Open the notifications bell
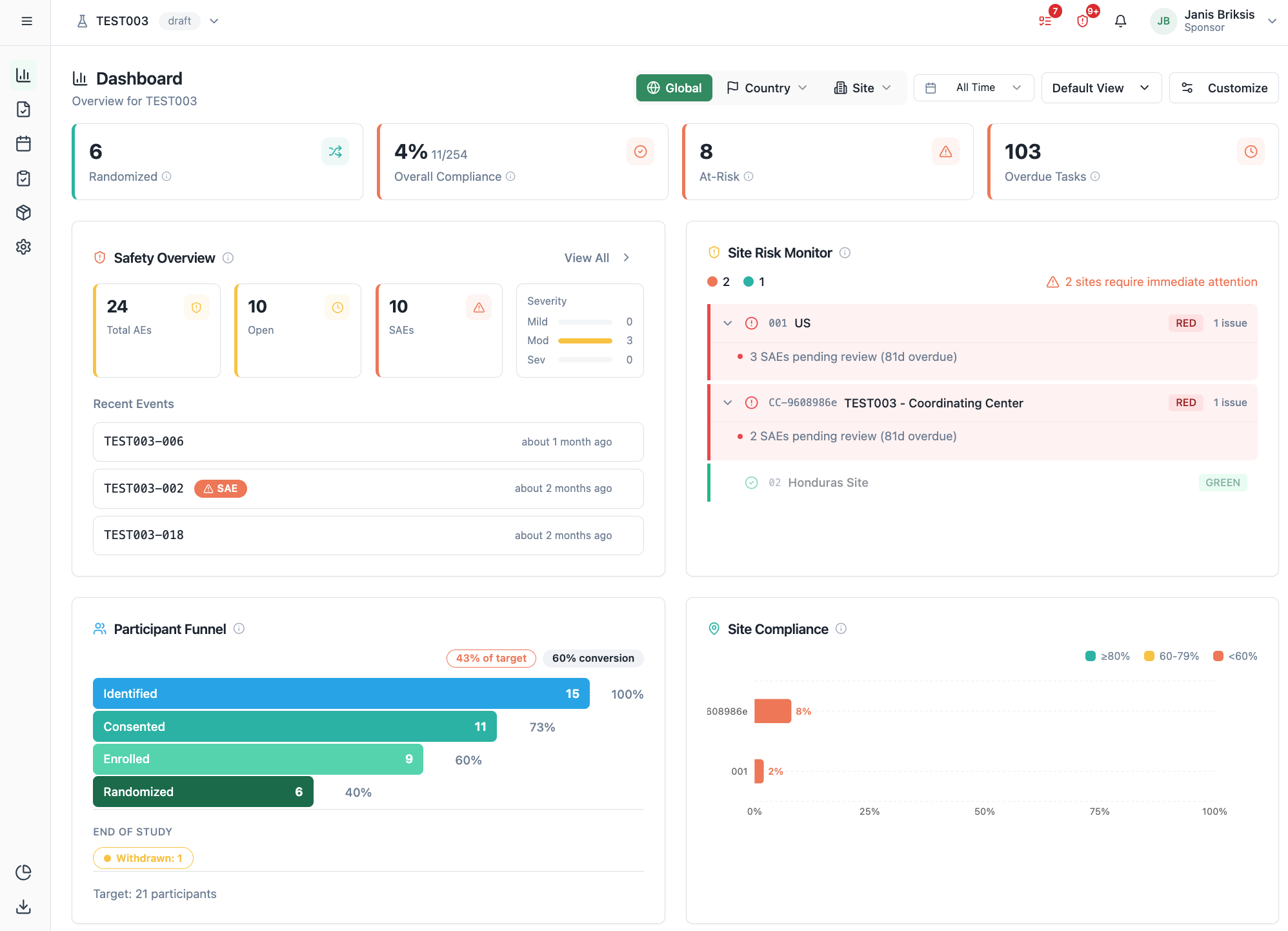The width and height of the screenshot is (1288, 931). (1121, 21)
